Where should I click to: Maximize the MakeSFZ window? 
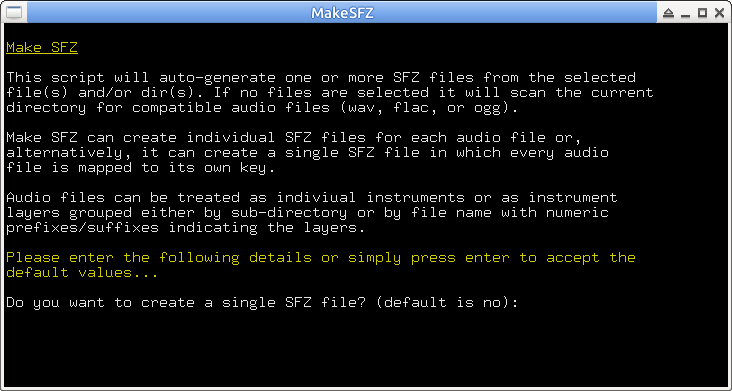click(702, 13)
